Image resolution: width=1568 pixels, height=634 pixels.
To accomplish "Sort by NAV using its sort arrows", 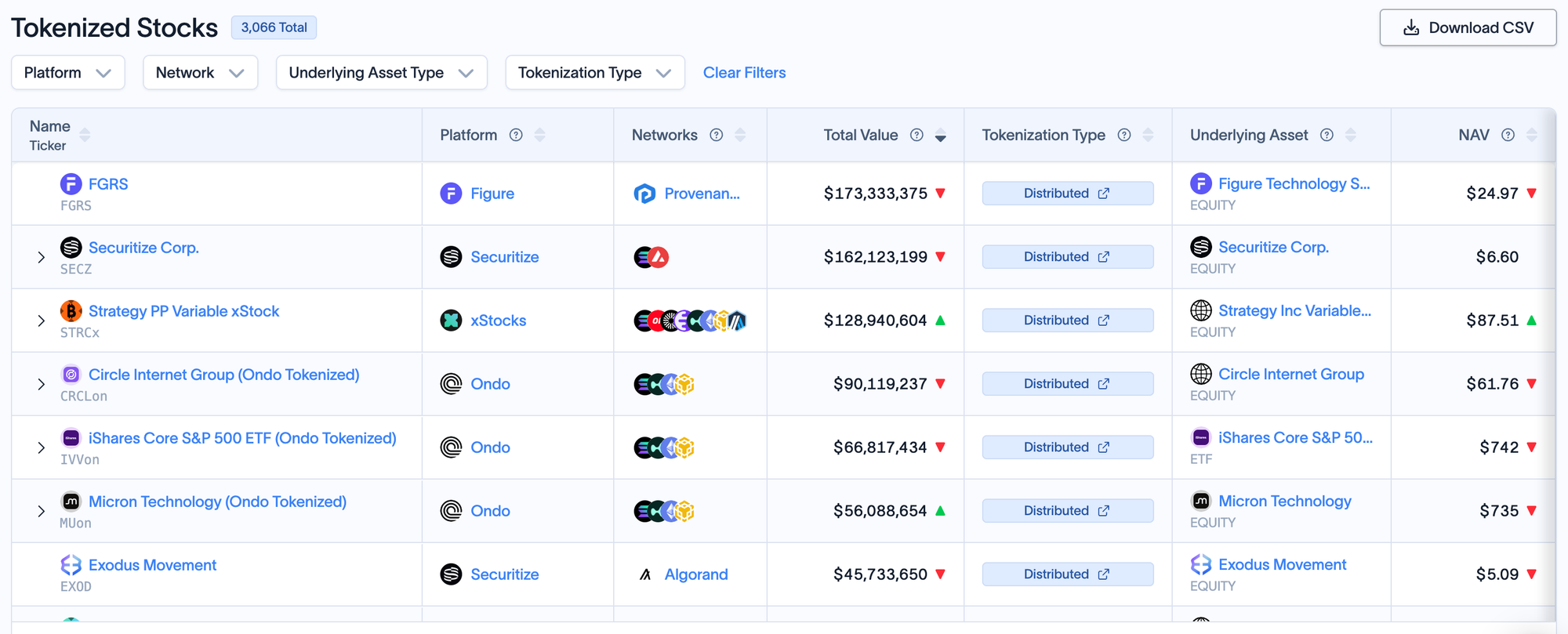I will (1532, 135).
